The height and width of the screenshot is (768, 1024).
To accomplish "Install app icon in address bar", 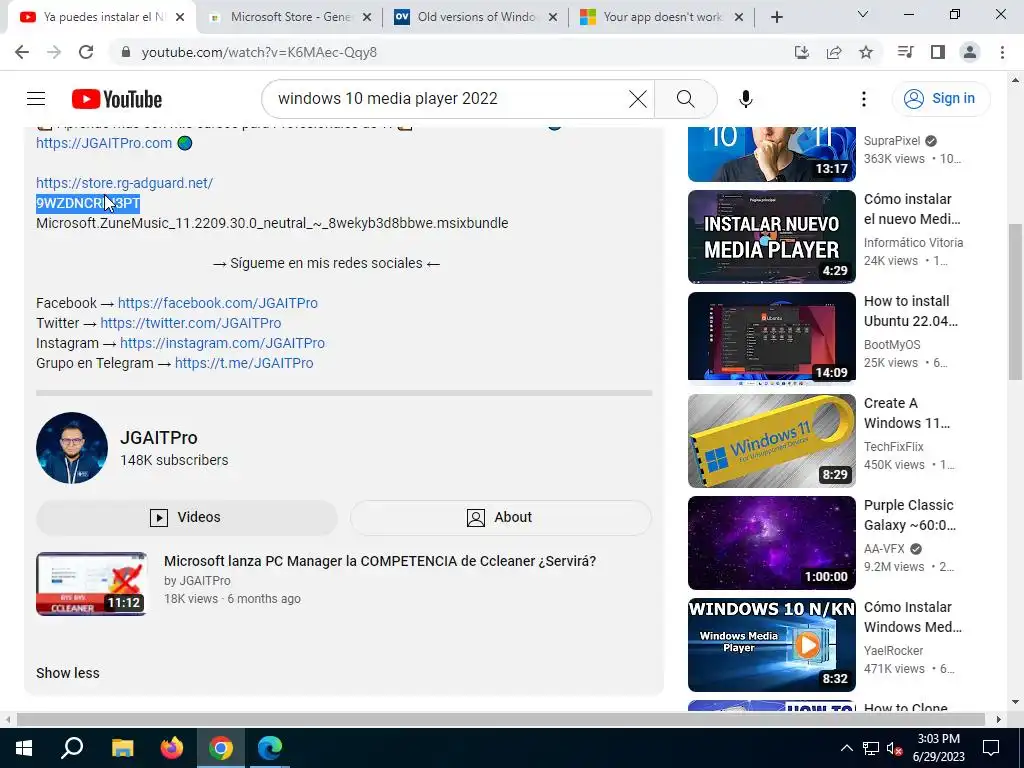I will [802, 52].
